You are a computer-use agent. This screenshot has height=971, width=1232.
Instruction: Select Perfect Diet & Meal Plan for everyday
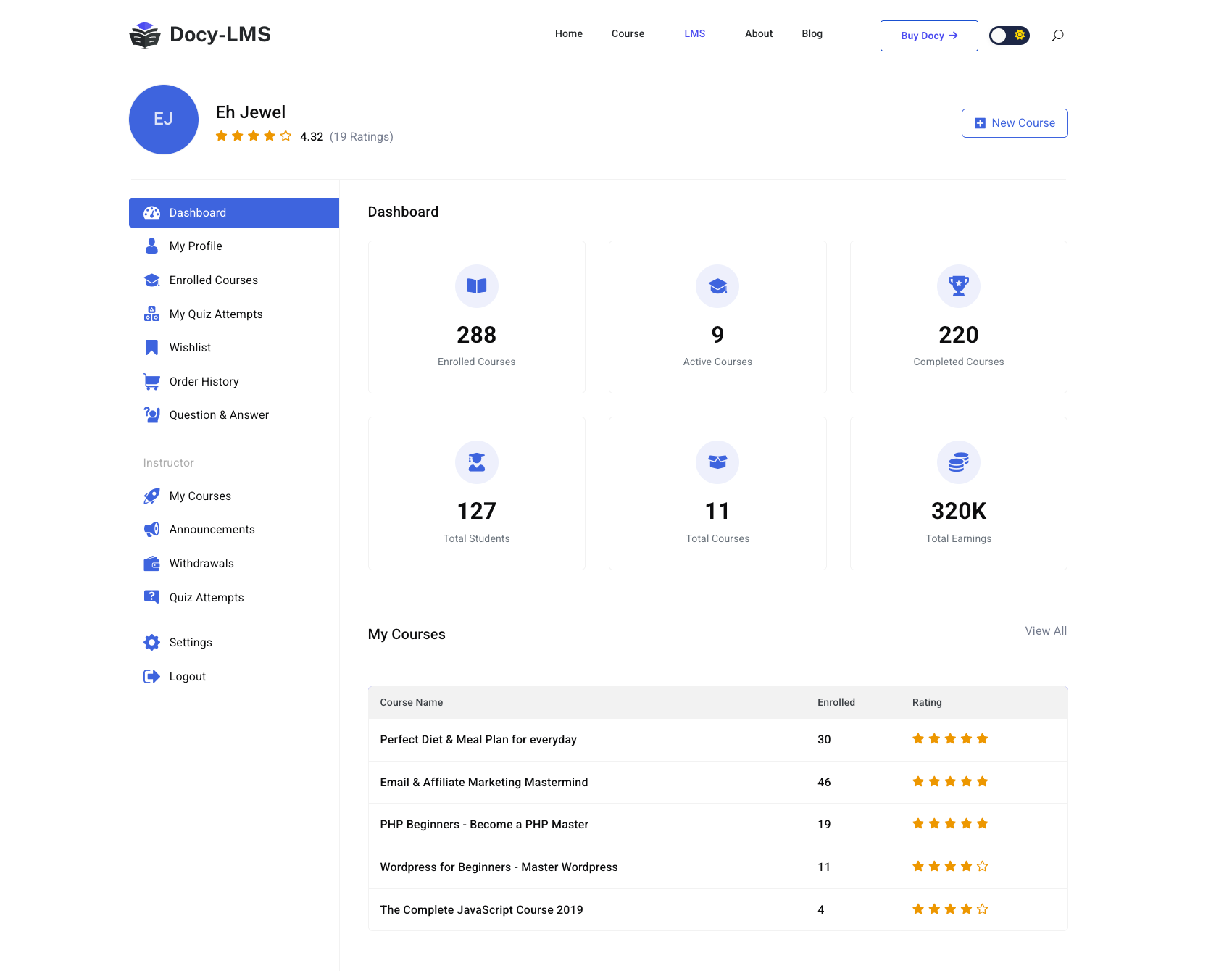pyautogui.click(x=478, y=740)
